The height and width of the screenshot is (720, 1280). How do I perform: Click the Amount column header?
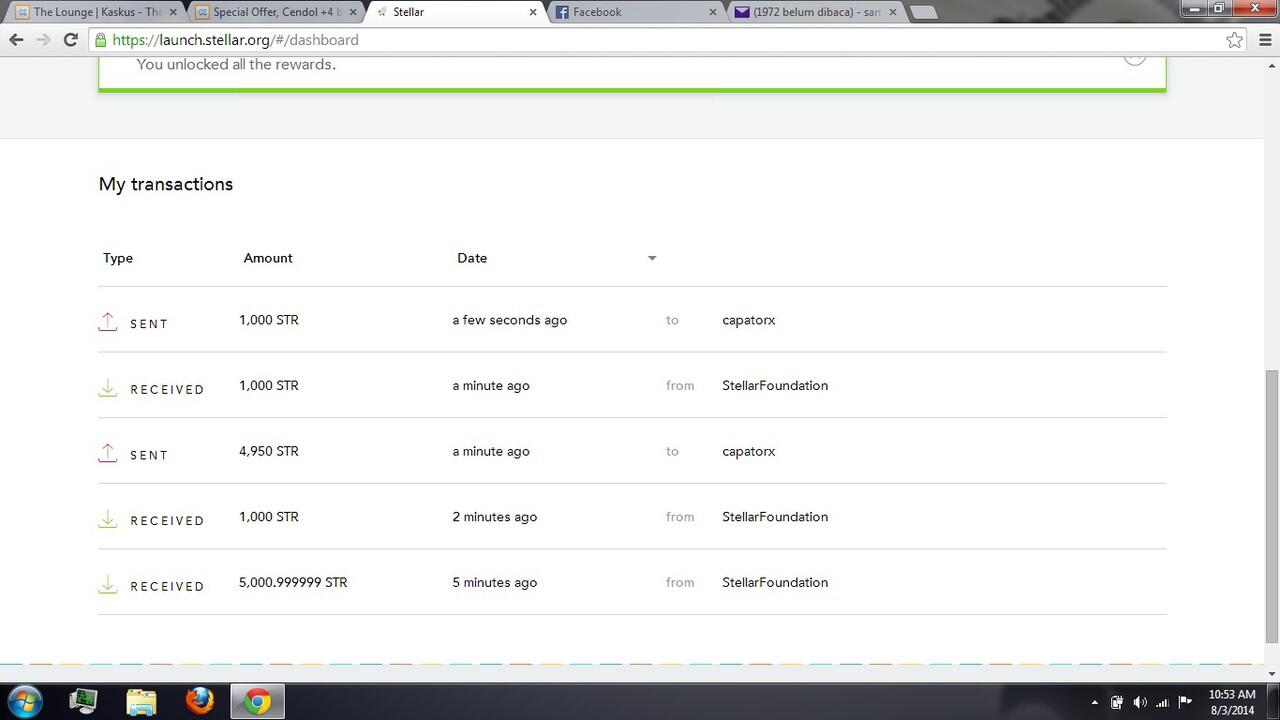(268, 258)
